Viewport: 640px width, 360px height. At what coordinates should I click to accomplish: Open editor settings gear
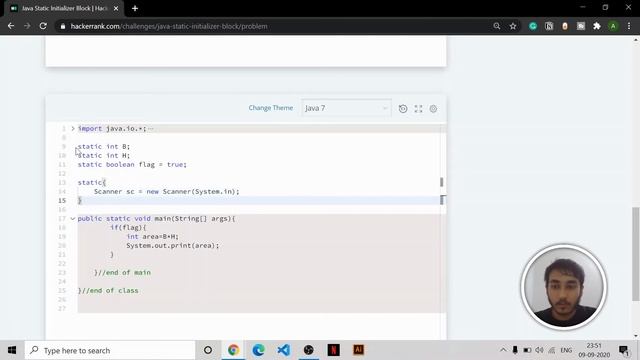[x=433, y=109]
